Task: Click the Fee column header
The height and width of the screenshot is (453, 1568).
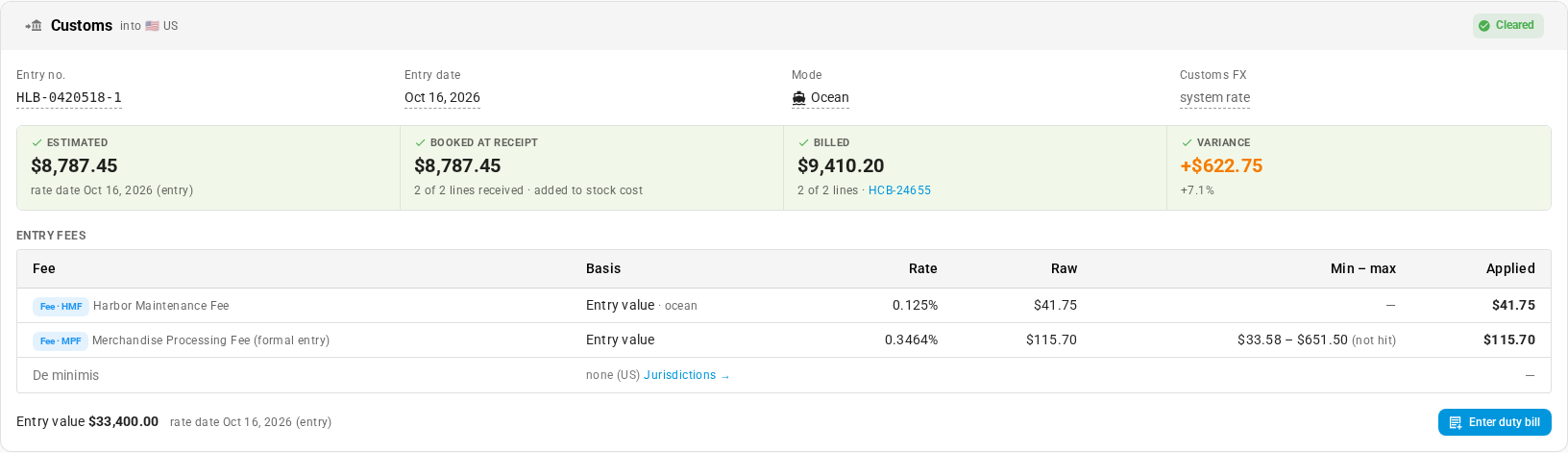Action: [x=44, y=268]
